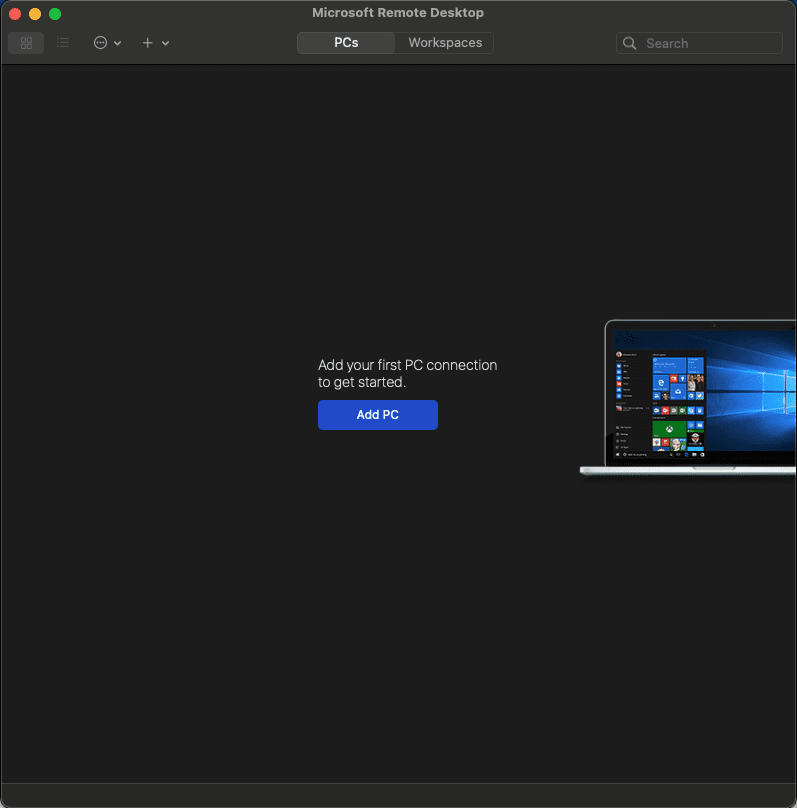Screen dimensions: 797x808
Task: Switch to the Workspaces tab
Action: (x=445, y=43)
